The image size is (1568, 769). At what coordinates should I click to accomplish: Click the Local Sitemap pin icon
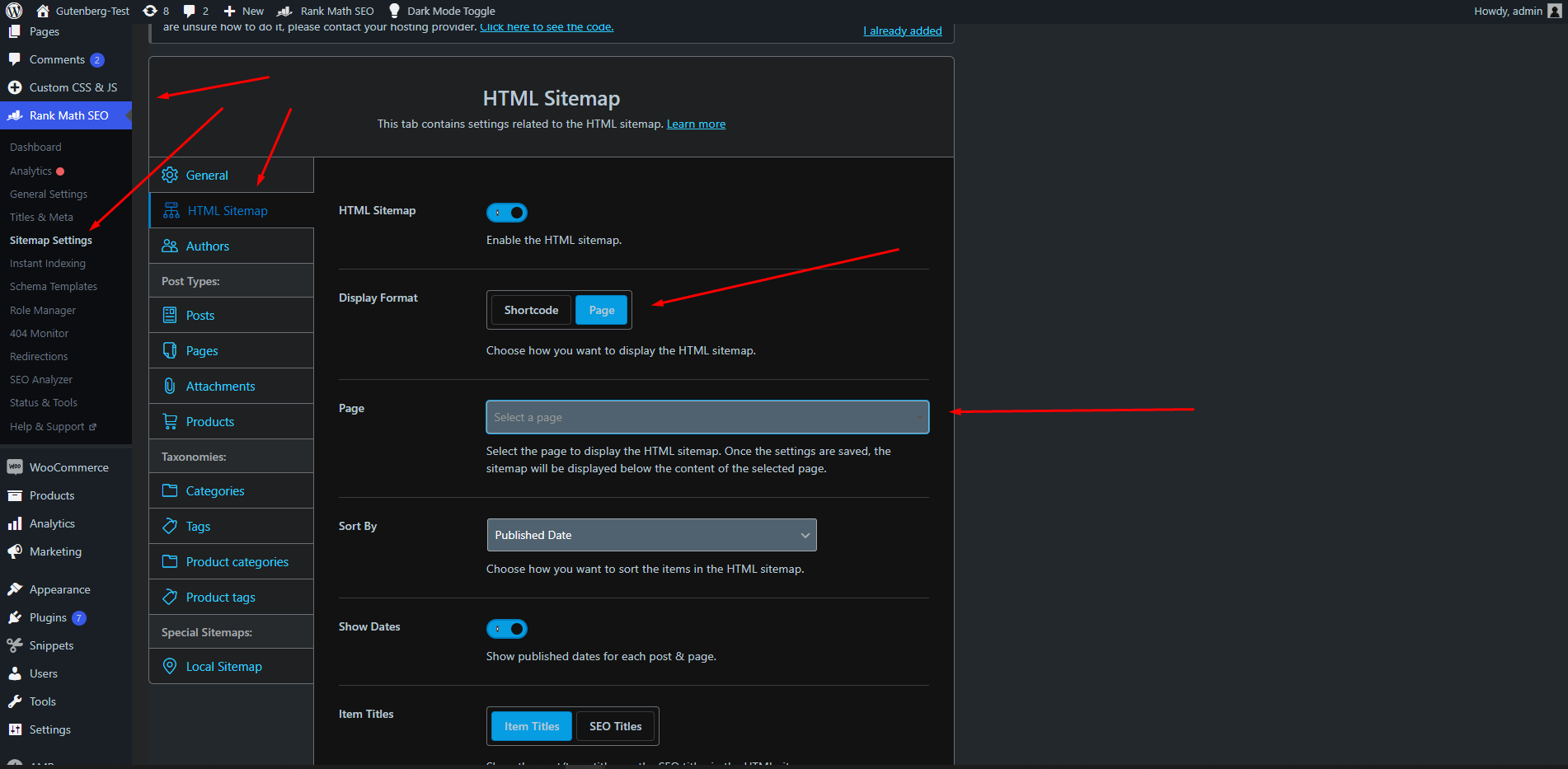(170, 666)
